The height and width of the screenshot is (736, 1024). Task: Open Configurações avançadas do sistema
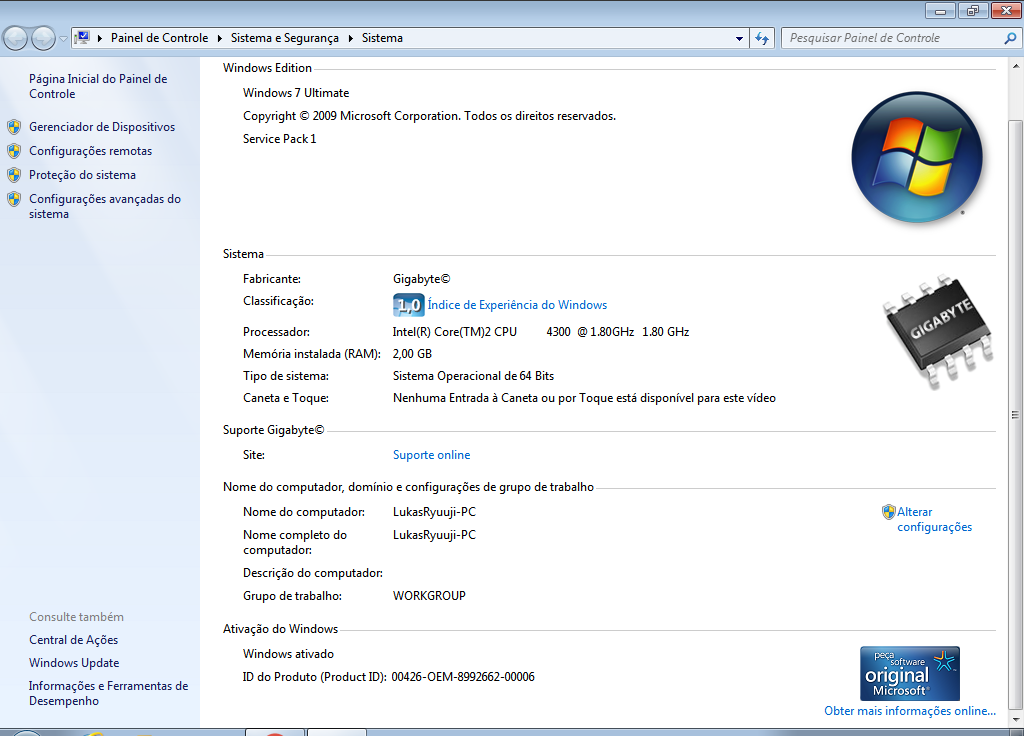coord(104,206)
